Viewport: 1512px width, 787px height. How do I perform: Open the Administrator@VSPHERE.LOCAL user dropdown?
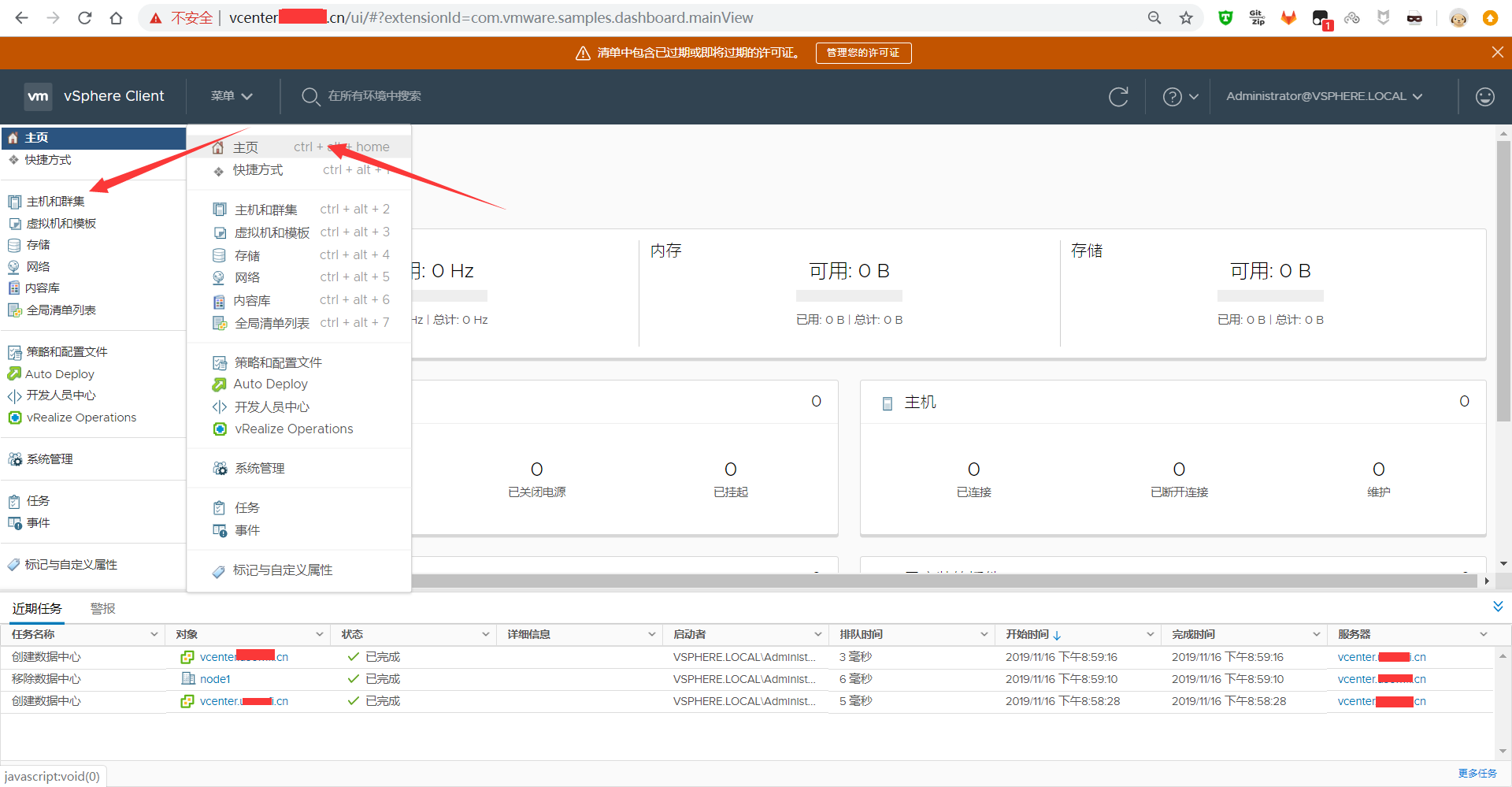tap(1324, 96)
